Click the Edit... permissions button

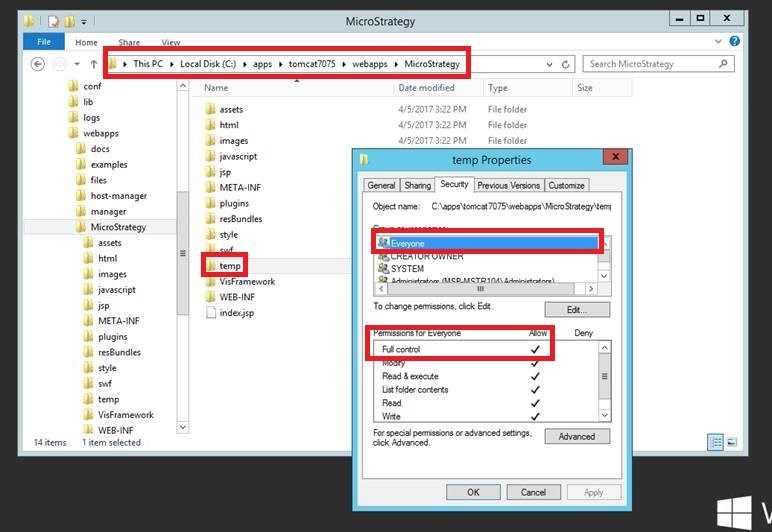click(x=577, y=310)
